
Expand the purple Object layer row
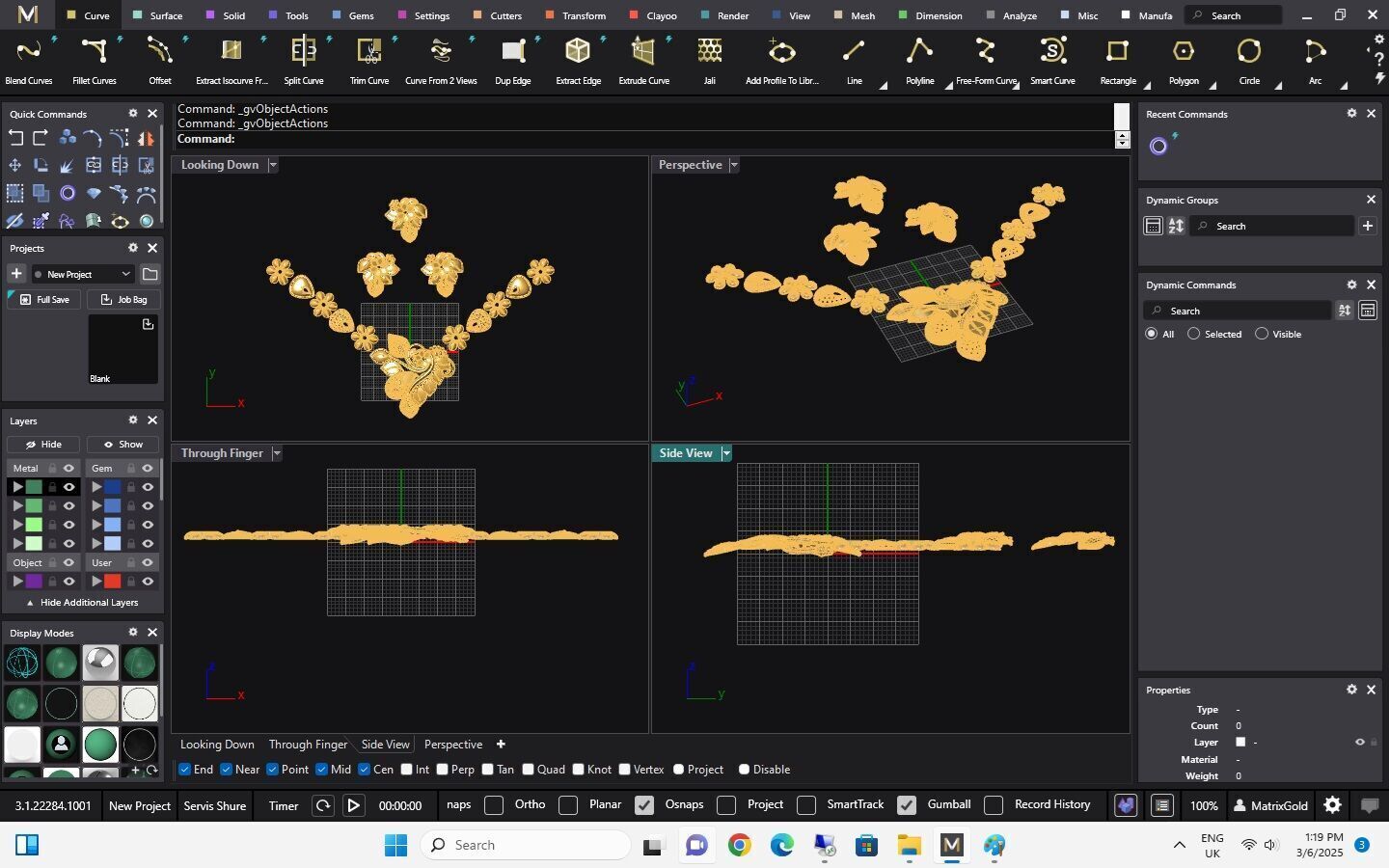click(17, 582)
